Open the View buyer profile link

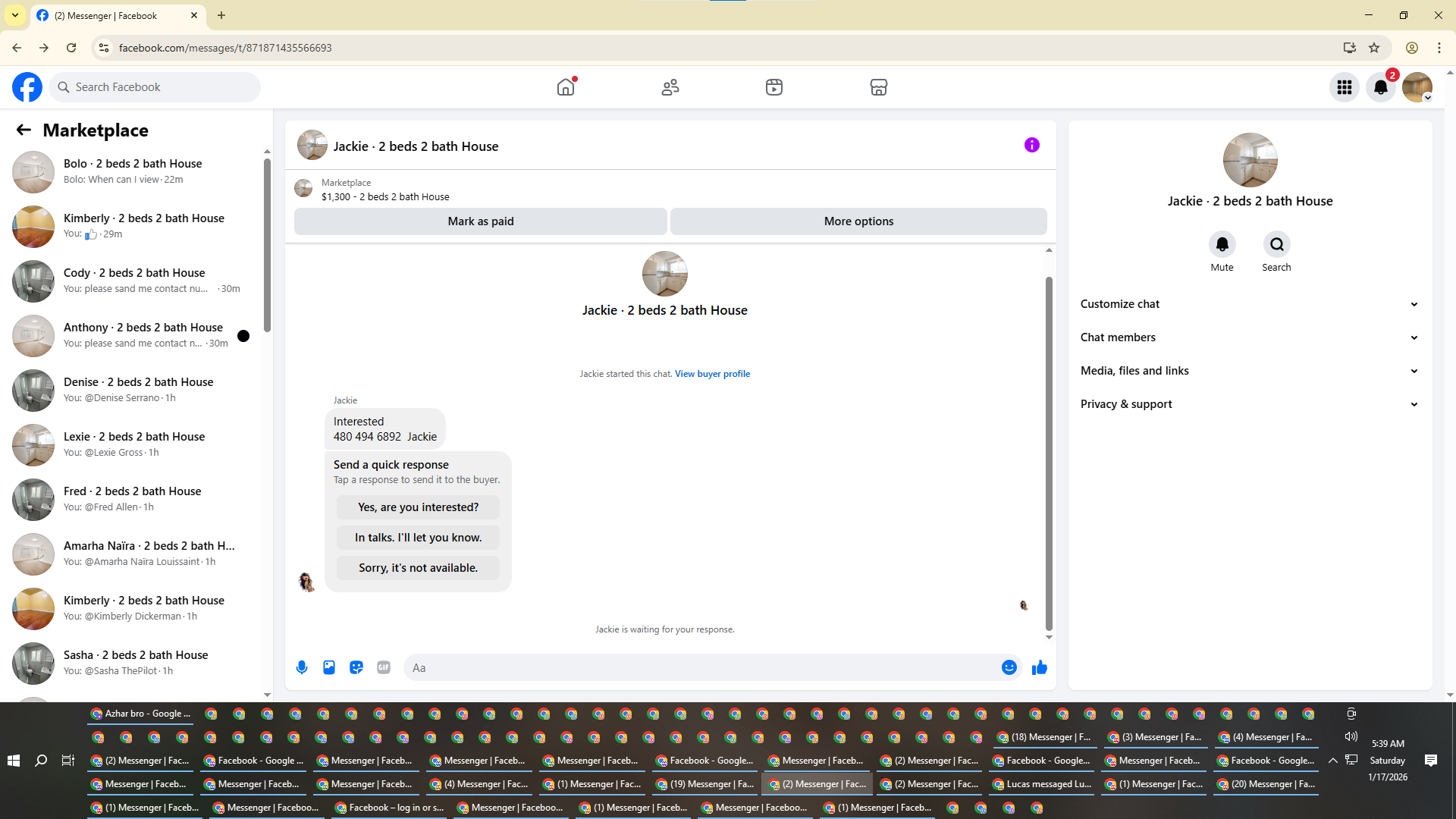pos(712,374)
